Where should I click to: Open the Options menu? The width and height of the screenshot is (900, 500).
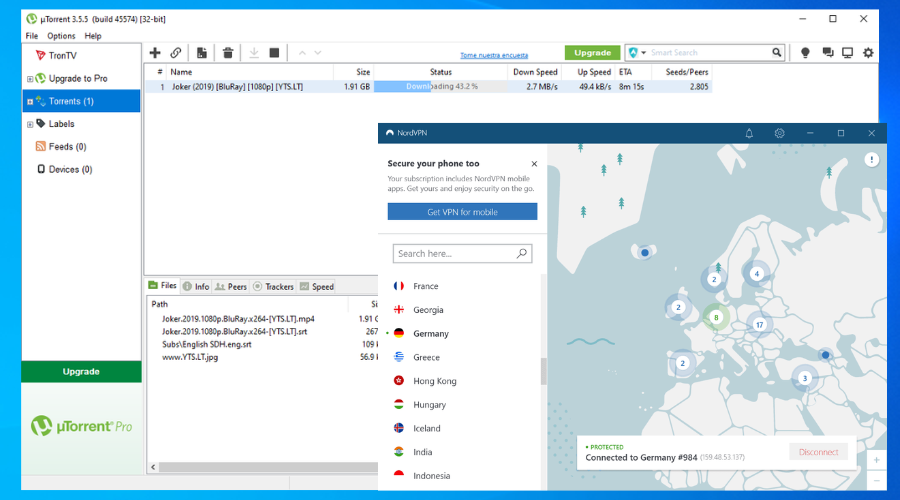61,36
